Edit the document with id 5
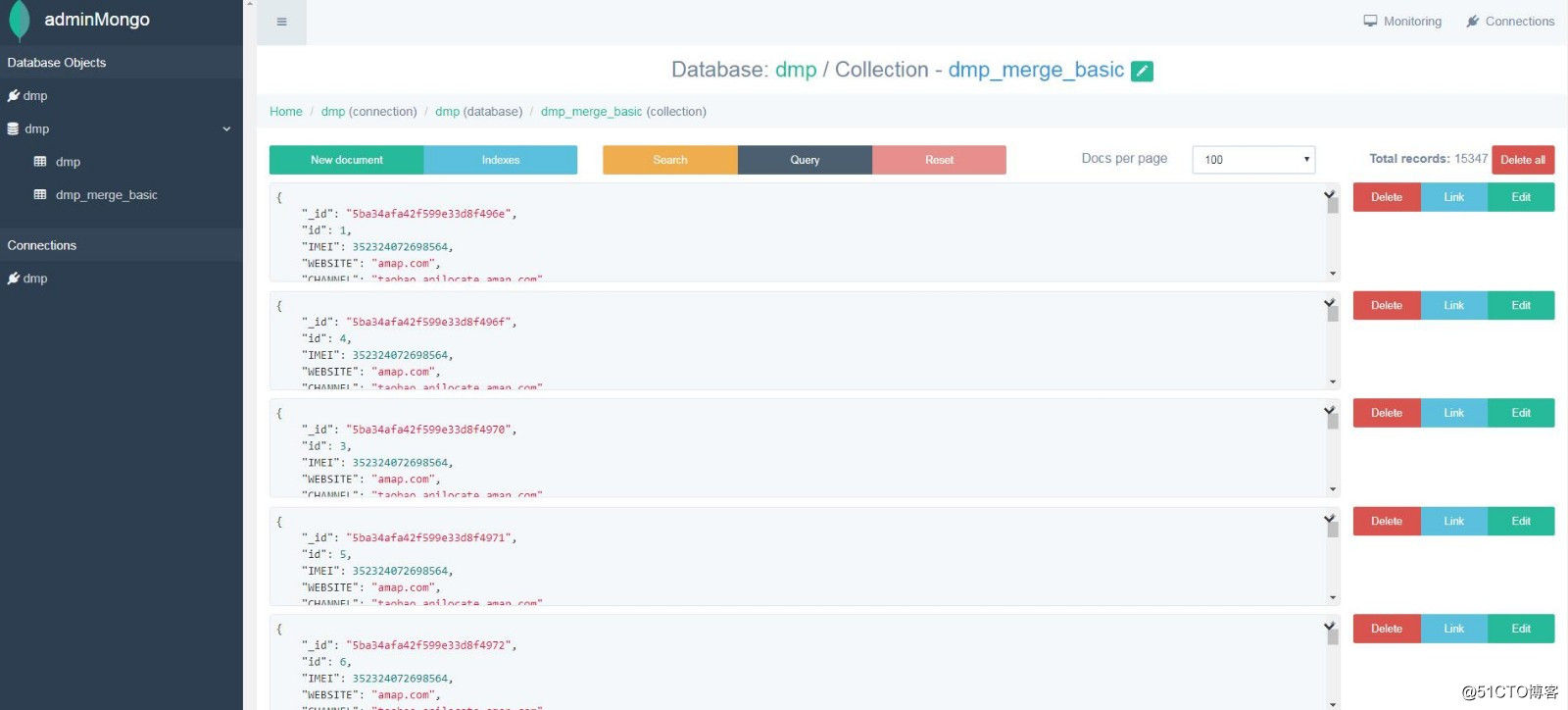This screenshot has height=710, width=1568. pos(1521,521)
